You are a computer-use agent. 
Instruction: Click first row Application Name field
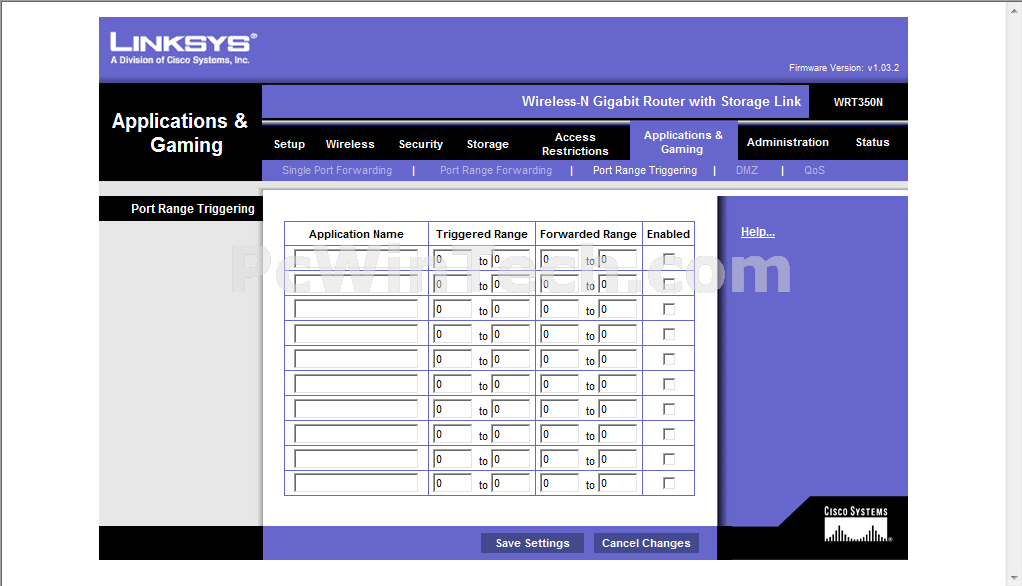[x=356, y=259]
